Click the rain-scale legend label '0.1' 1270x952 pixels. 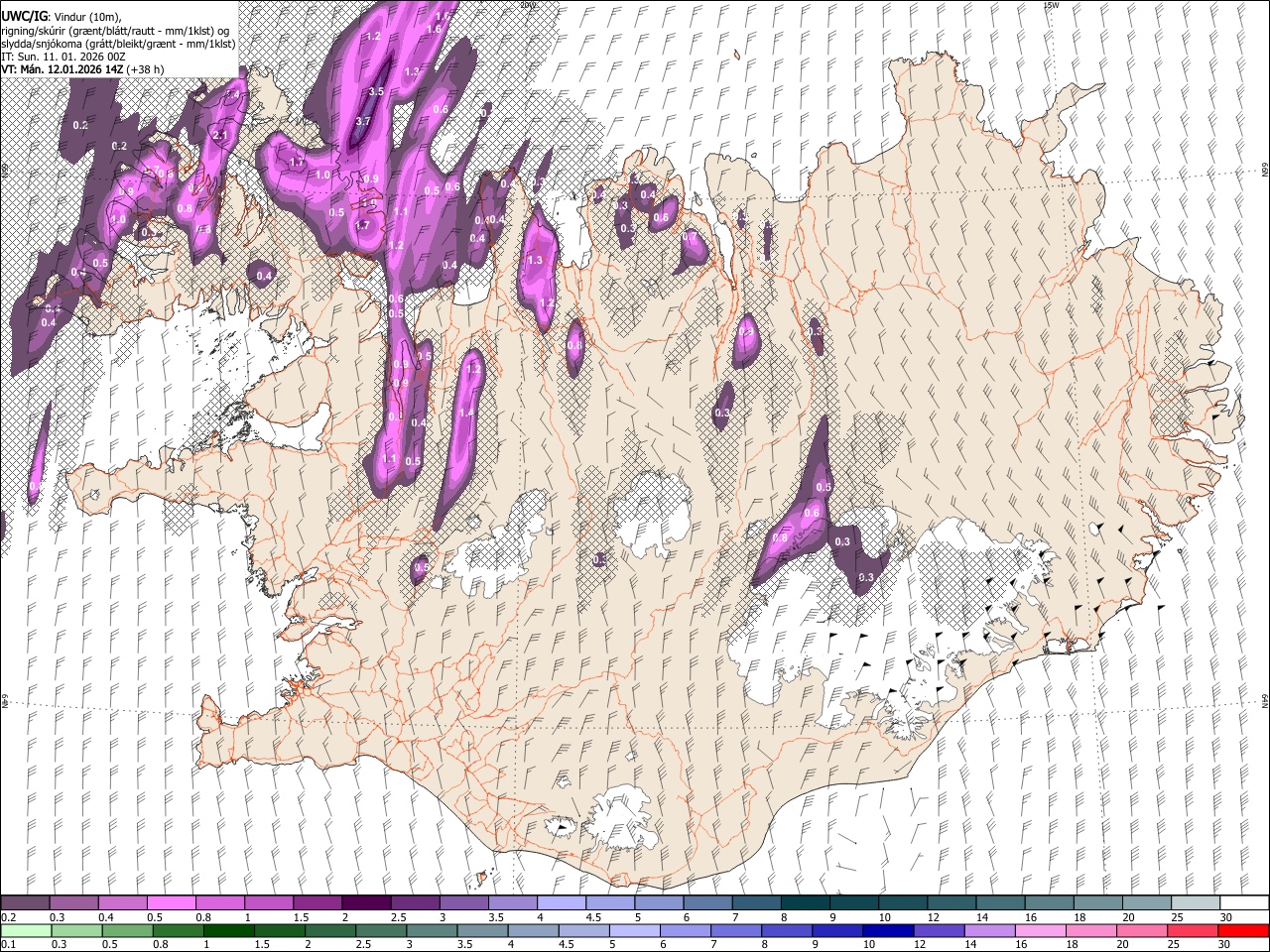[8, 945]
